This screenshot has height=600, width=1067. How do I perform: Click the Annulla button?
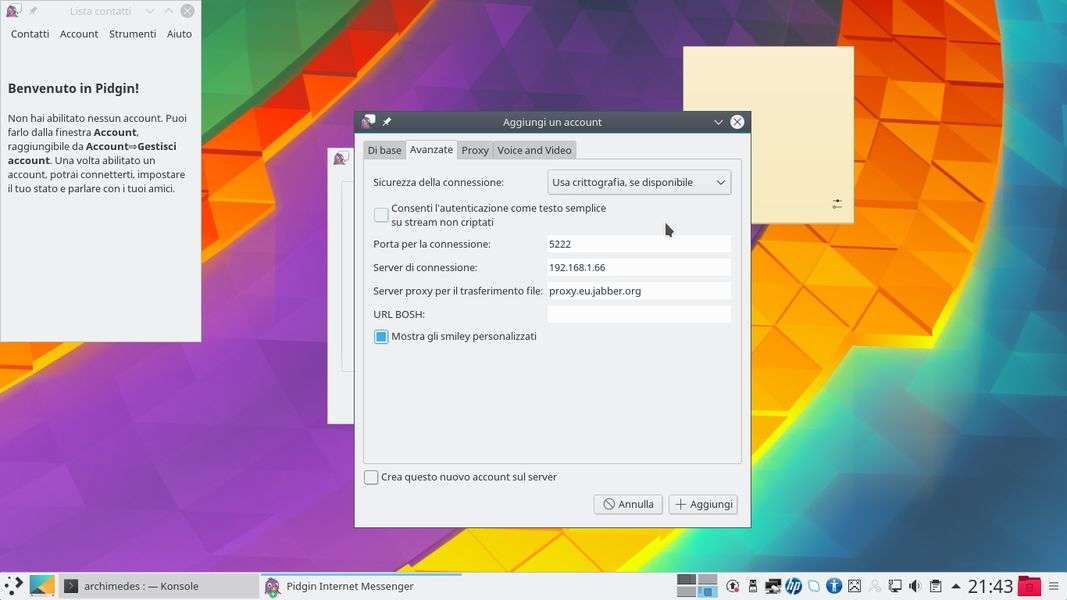click(628, 505)
